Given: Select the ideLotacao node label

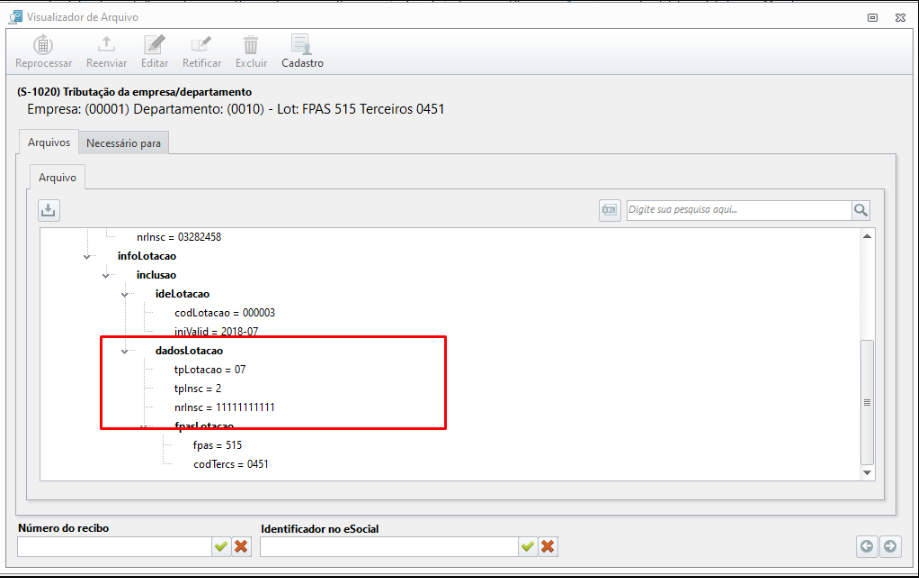Looking at the screenshot, I should click(182, 294).
